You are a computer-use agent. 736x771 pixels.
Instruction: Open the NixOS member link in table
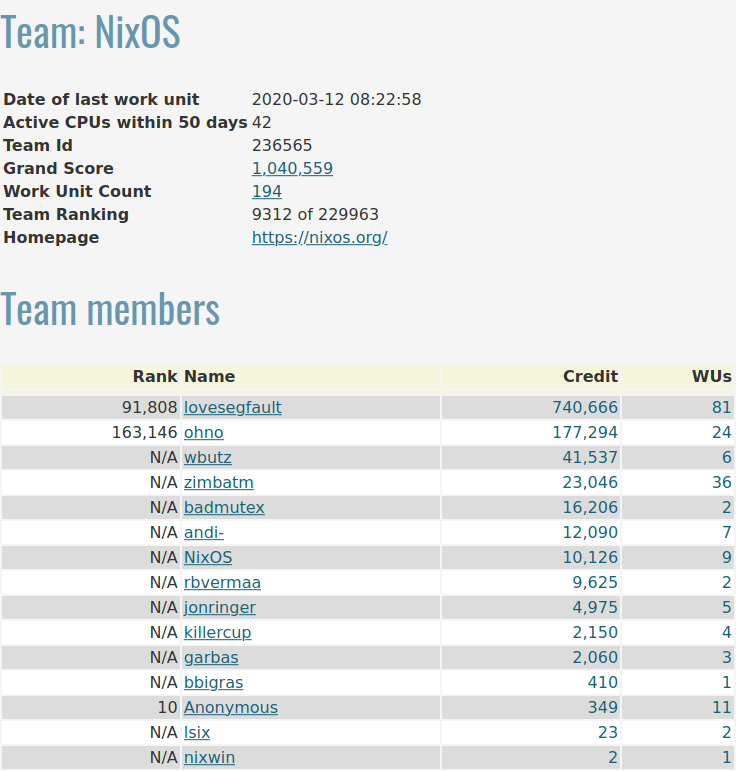(x=208, y=558)
